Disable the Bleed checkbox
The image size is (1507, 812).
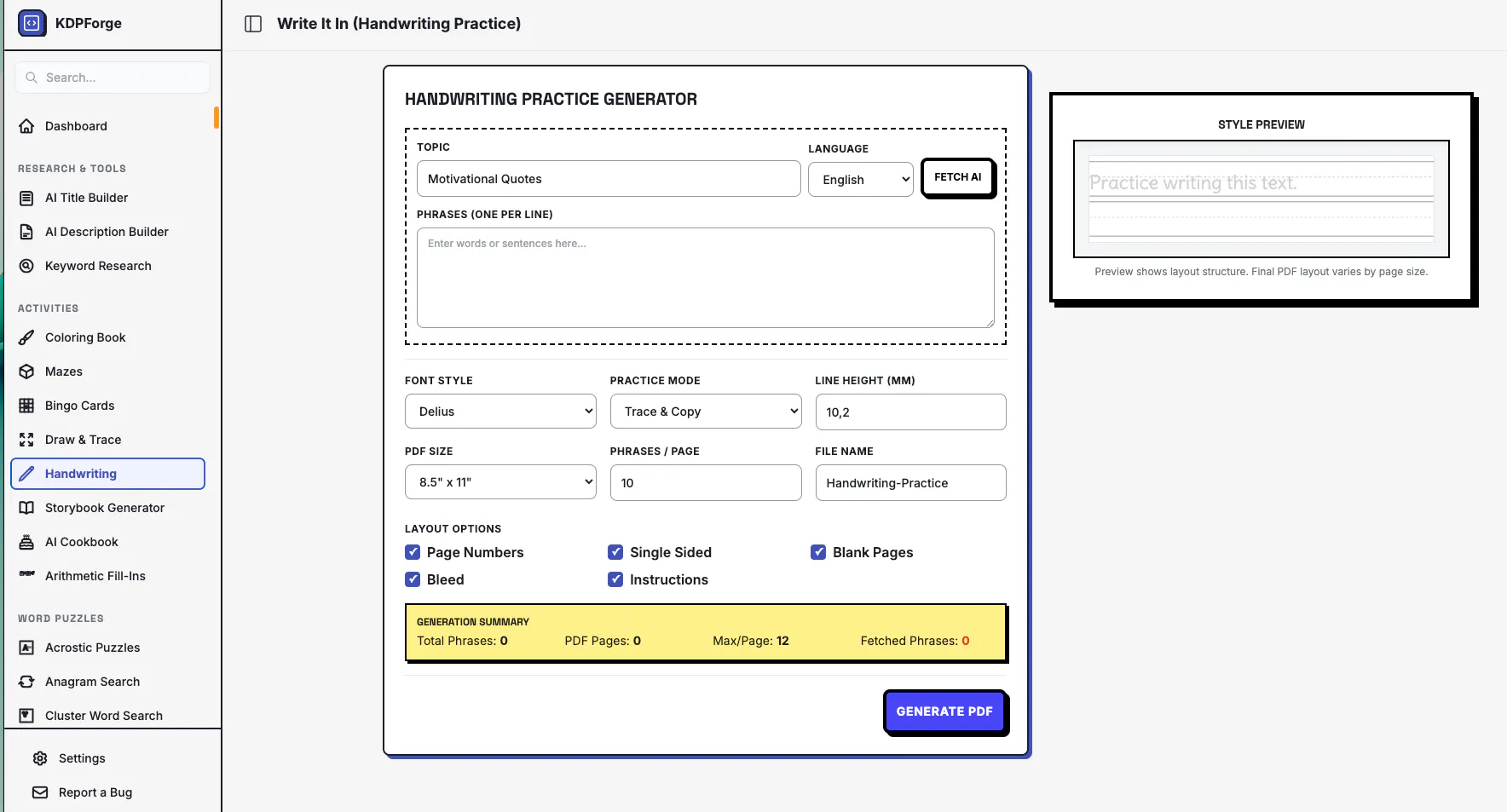click(x=413, y=579)
